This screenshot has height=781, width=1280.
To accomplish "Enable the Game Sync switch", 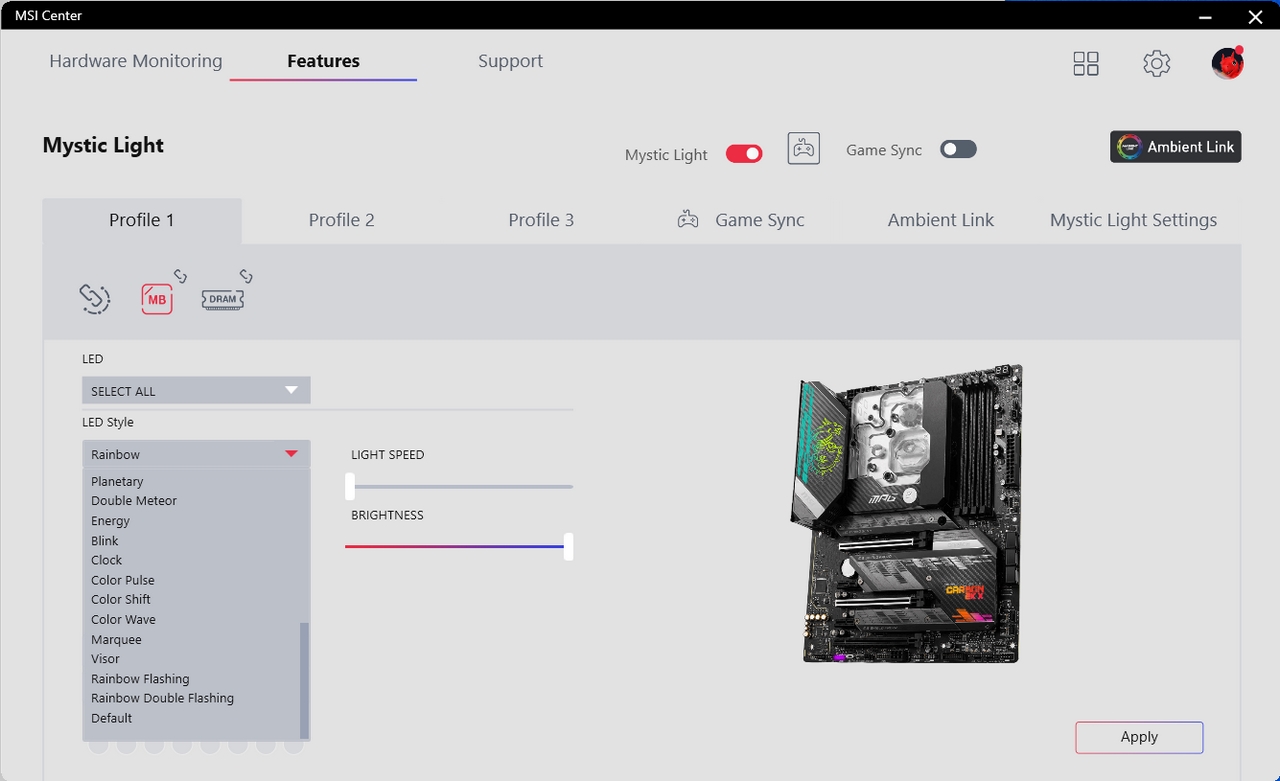I will [x=958, y=149].
